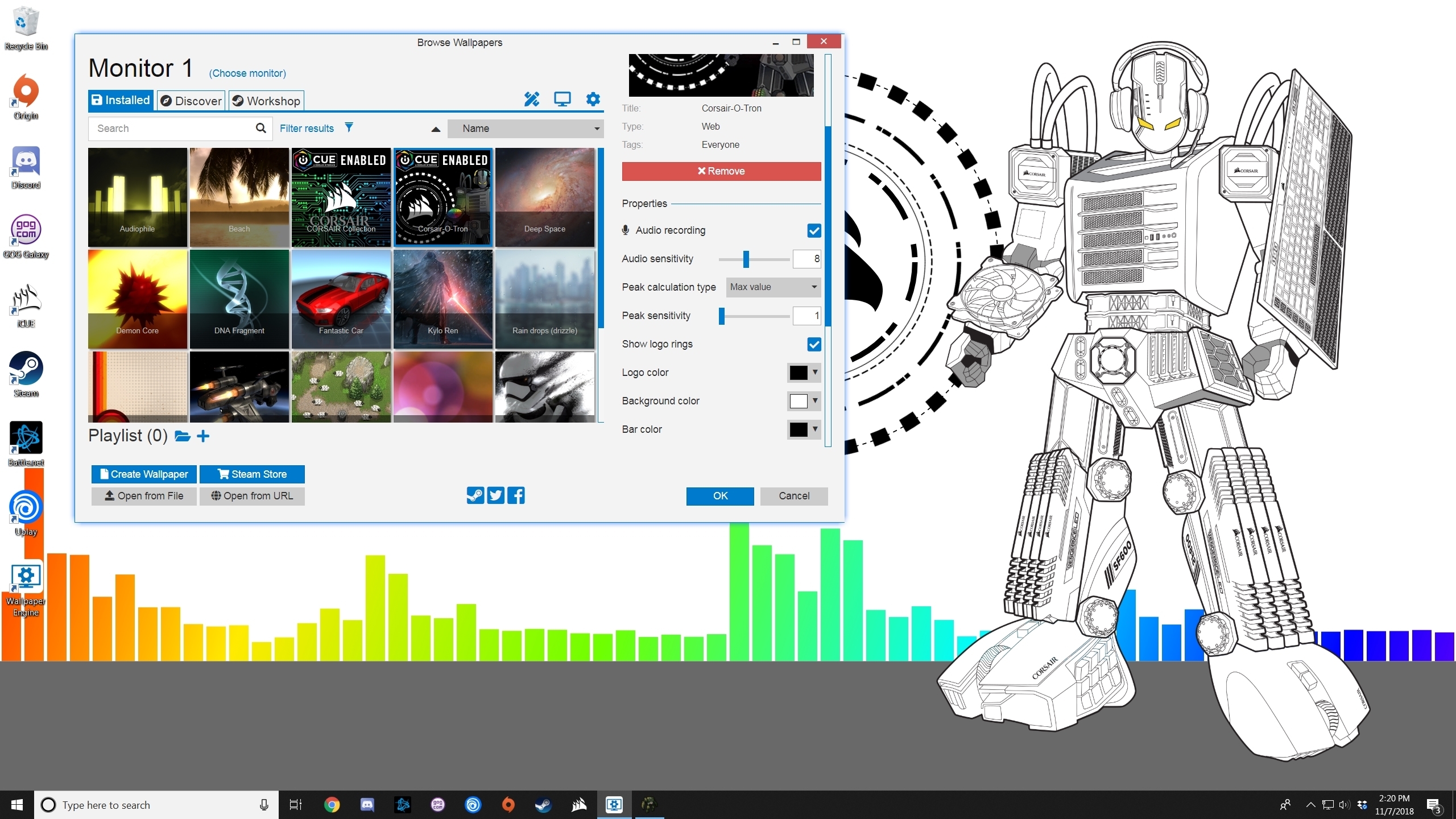Click the monitor display icon in toolbar
The width and height of the screenshot is (1456, 819).
point(562,100)
